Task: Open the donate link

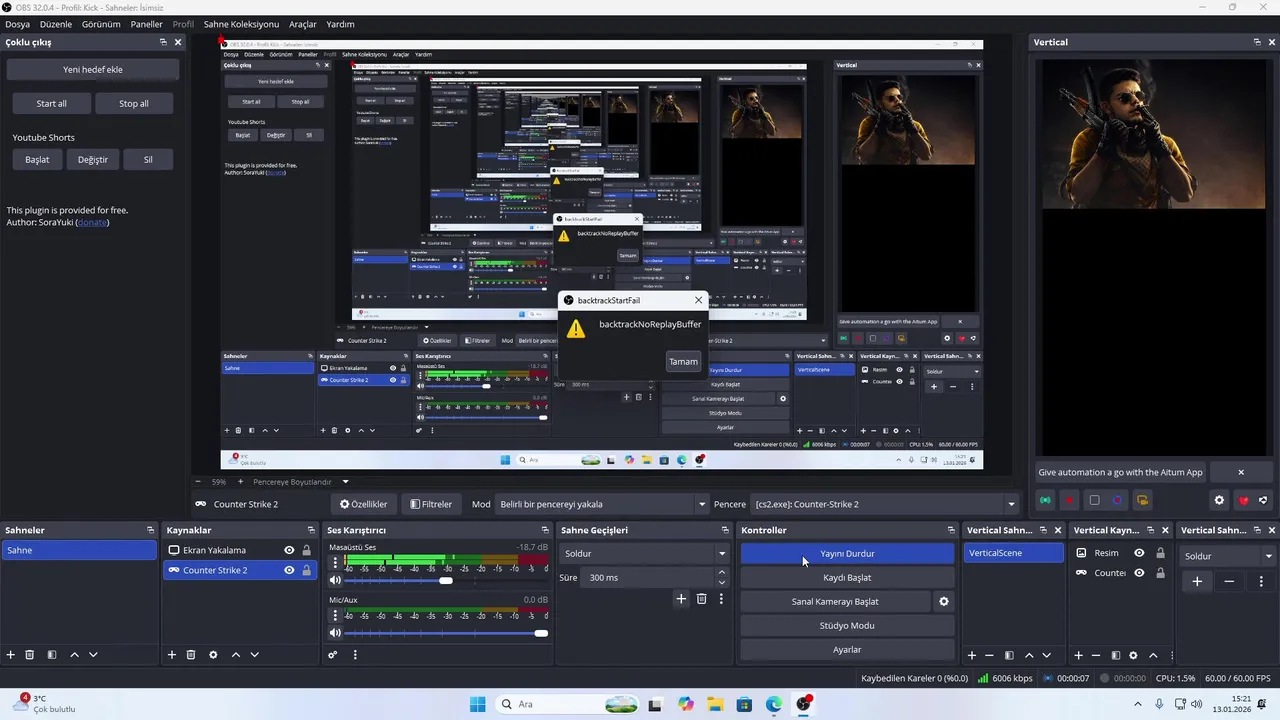Action: tap(92, 222)
